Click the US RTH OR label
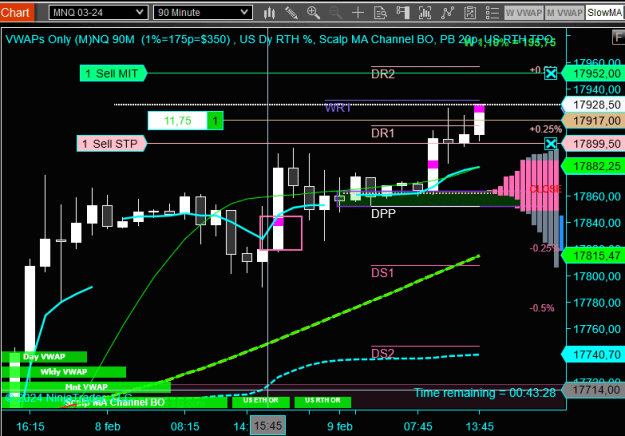Screen dimensions: 625x436 click(323, 401)
